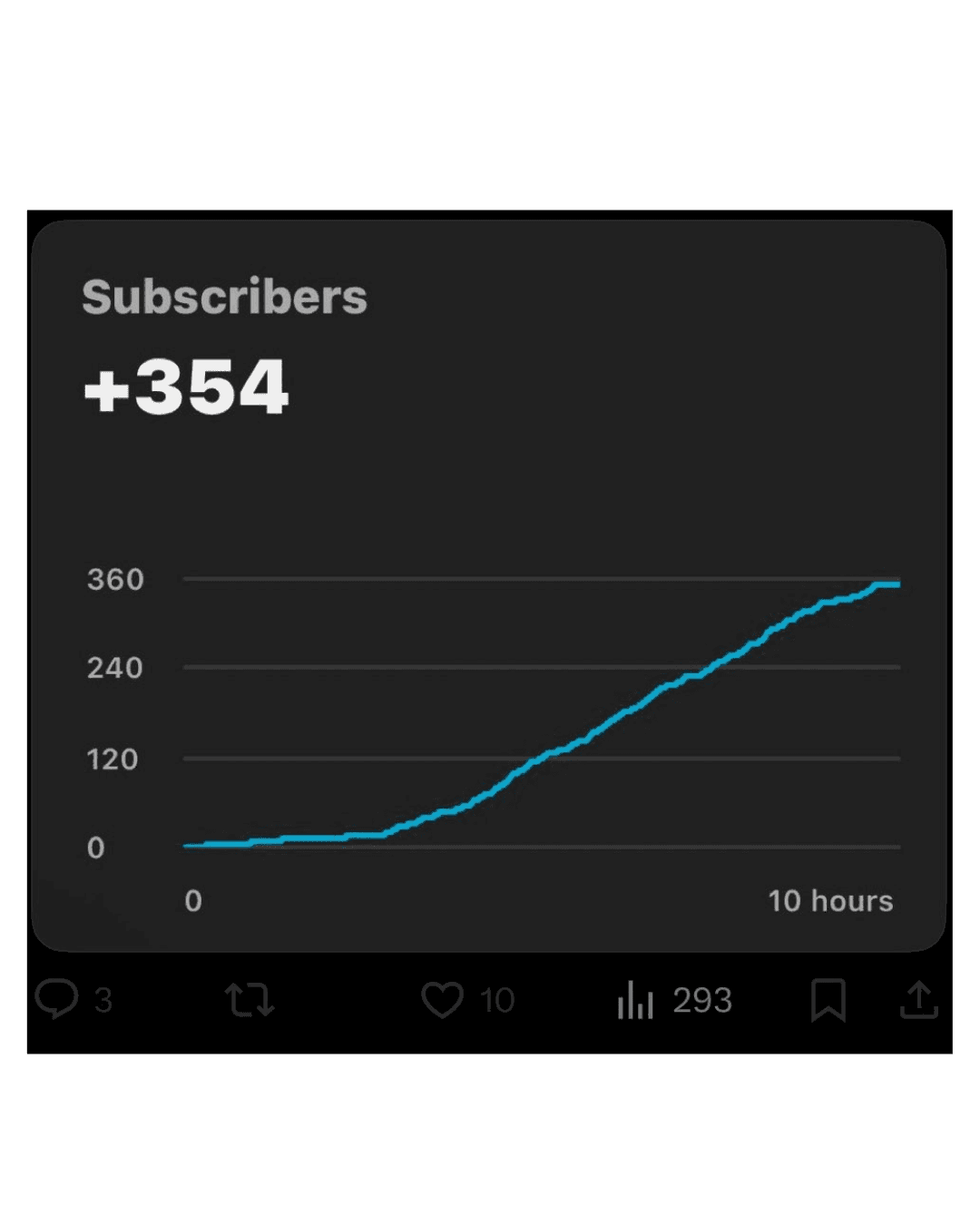Viewport: 980px width, 1225px height.
Task: Open replies via the comment bubble icon
Action: (57, 999)
